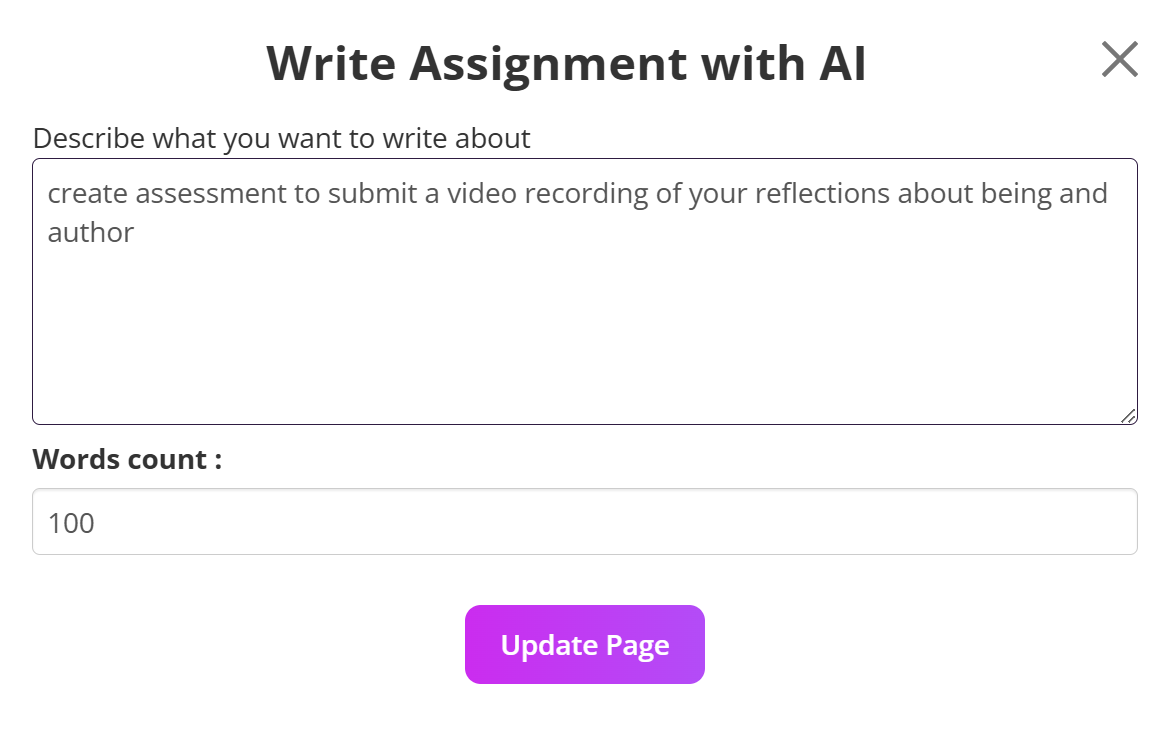
Task: Click the word 'create' starting the description
Action: [88, 193]
